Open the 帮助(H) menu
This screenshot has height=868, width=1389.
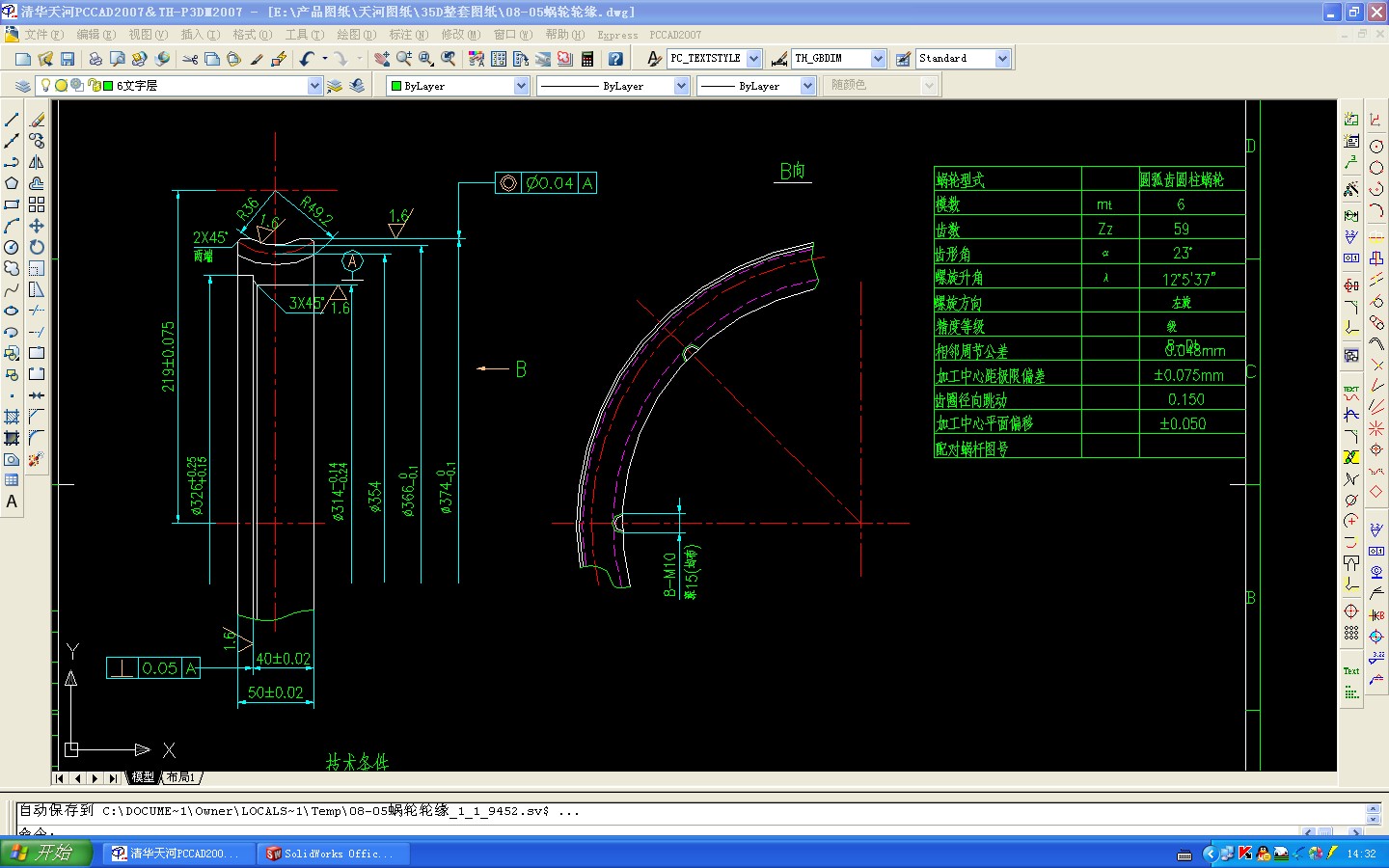[x=565, y=35]
